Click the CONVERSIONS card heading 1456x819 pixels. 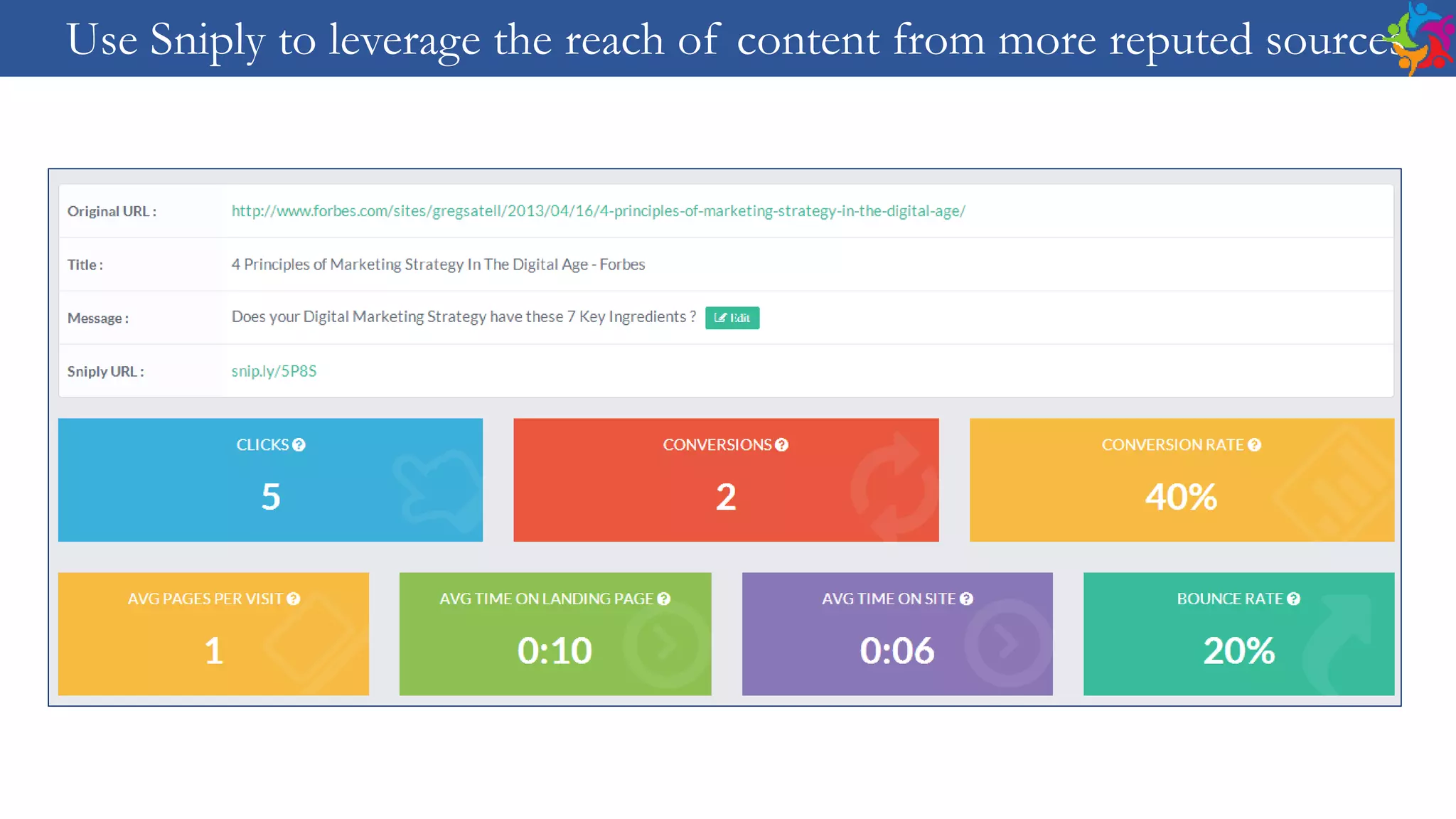717,445
